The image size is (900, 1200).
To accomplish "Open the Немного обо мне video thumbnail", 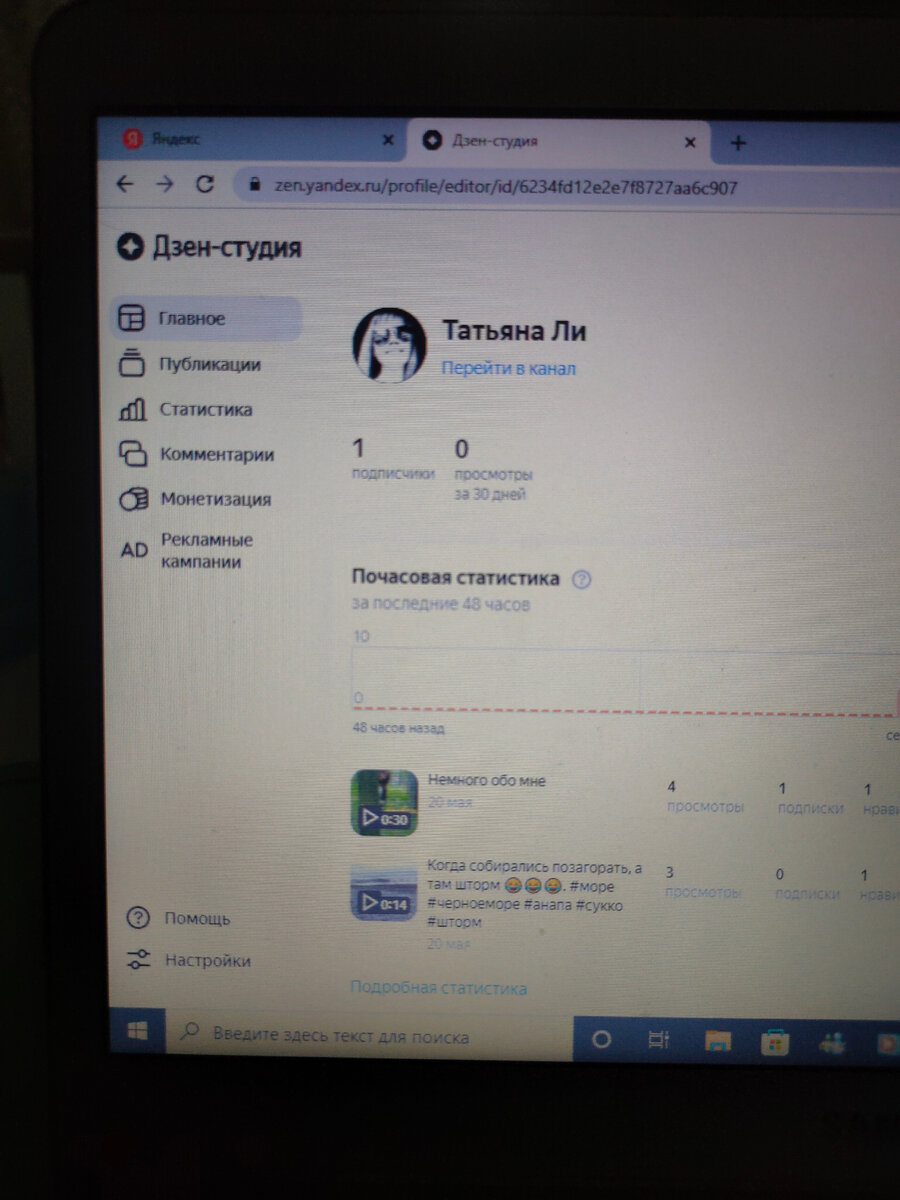I will [x=384, y=802].
